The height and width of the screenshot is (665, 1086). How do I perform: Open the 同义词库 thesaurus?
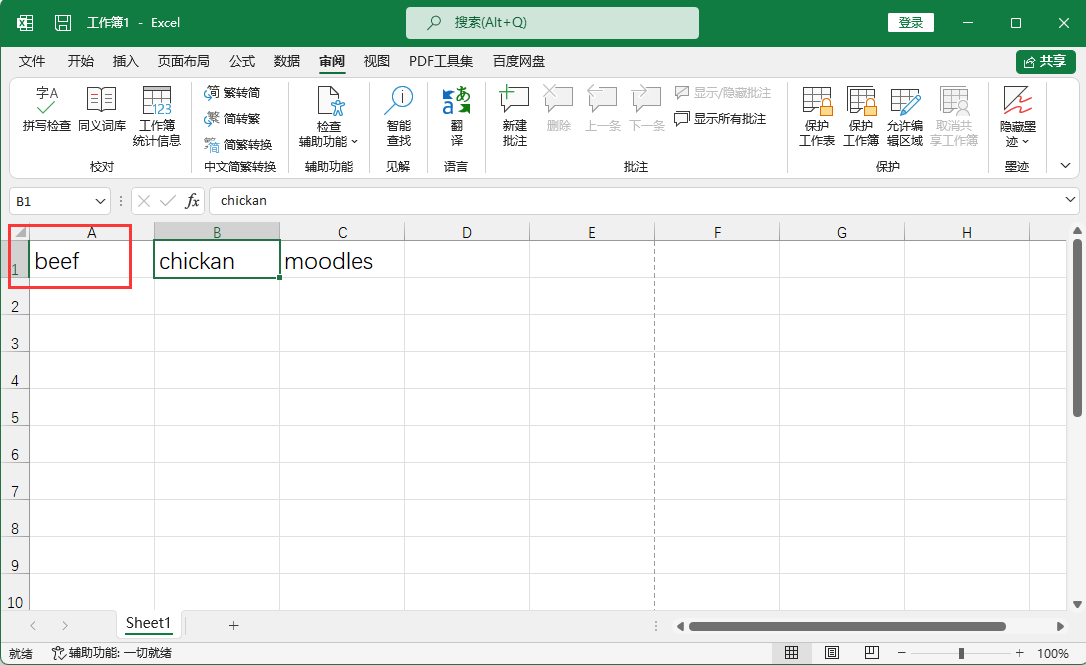102,109
